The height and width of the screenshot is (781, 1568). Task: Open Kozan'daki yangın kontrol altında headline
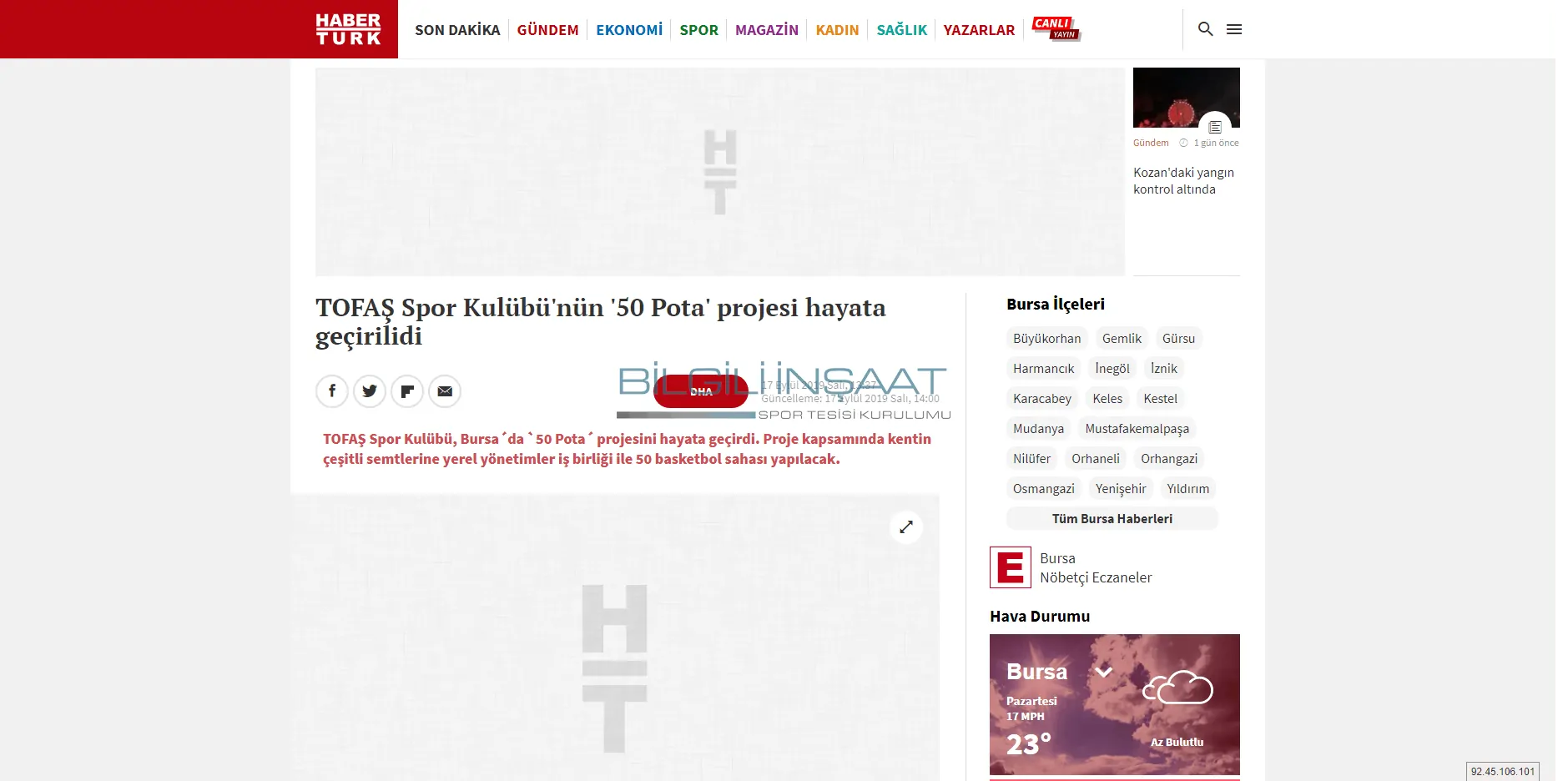pyautogui.click(x=1183, y=181)
